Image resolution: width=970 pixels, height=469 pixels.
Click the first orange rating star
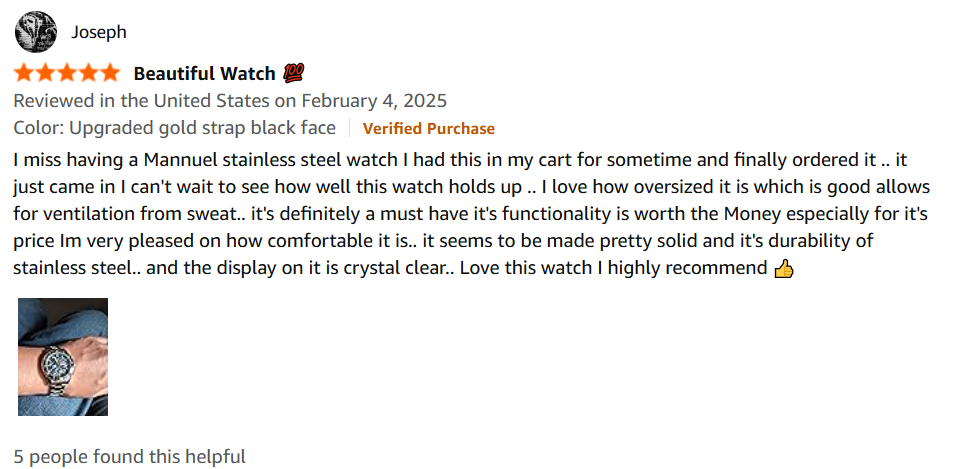click(25, 73)
